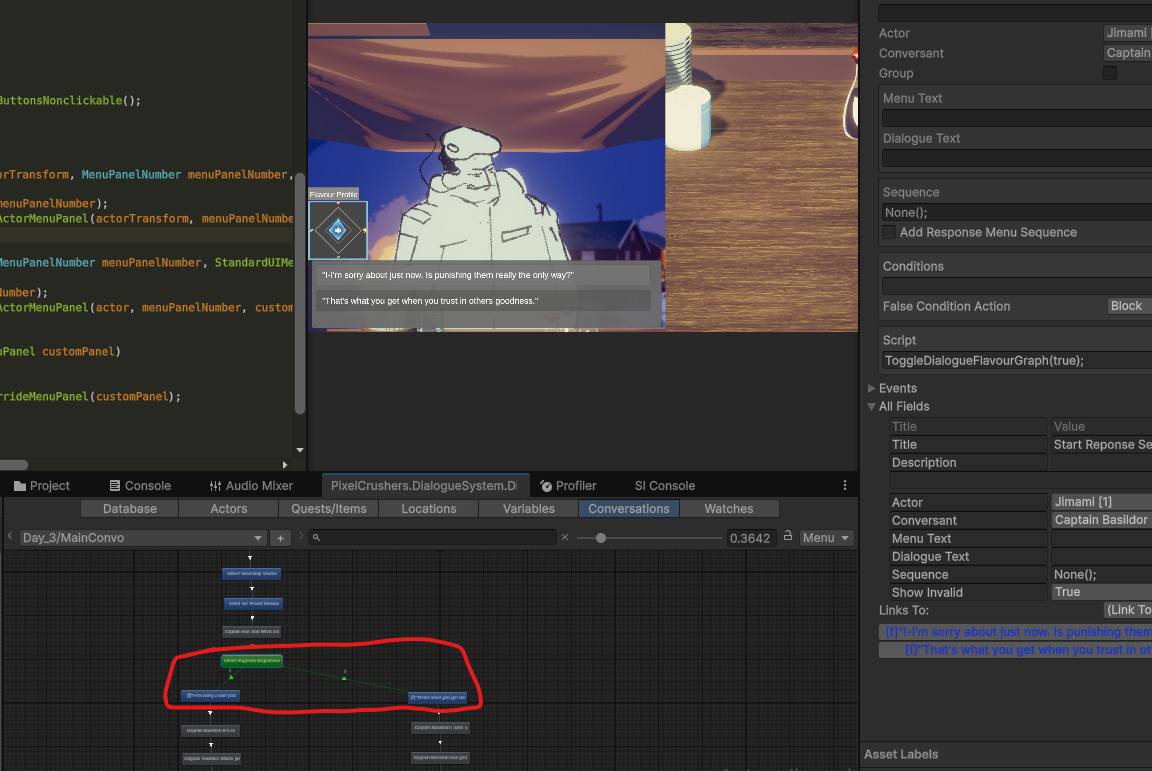
Task: Follow the "I-I'm sorry about just now" link
Action: (x=1015, y=632)
